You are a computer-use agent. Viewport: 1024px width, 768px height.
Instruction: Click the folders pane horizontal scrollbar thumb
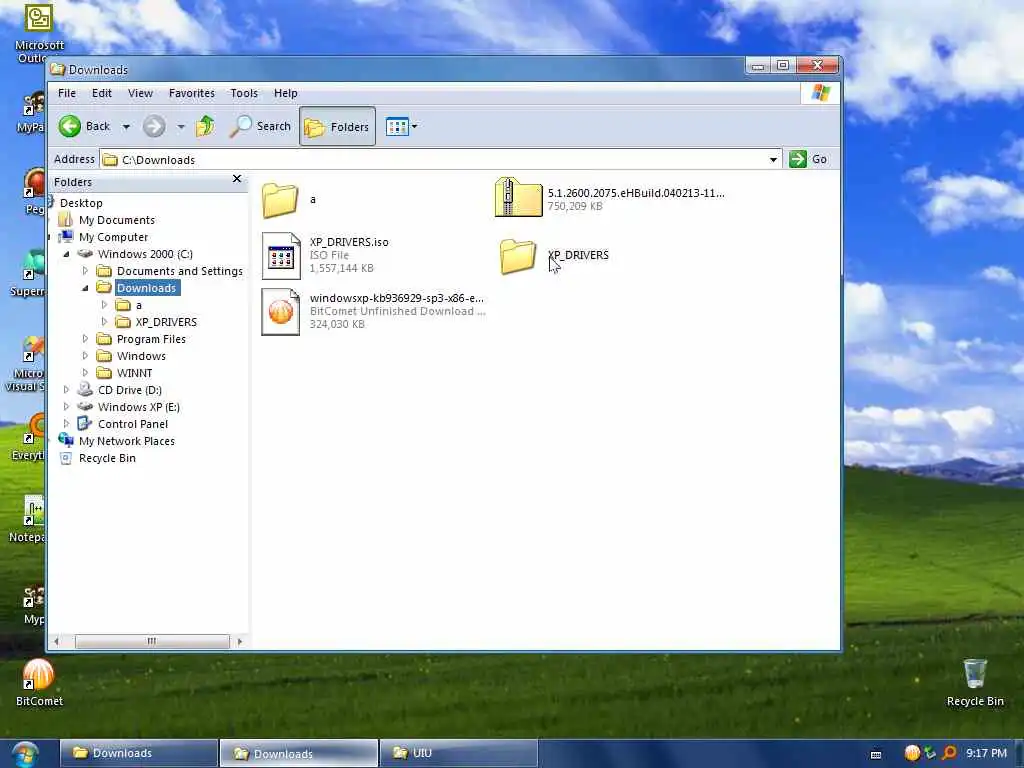point(152,641)
